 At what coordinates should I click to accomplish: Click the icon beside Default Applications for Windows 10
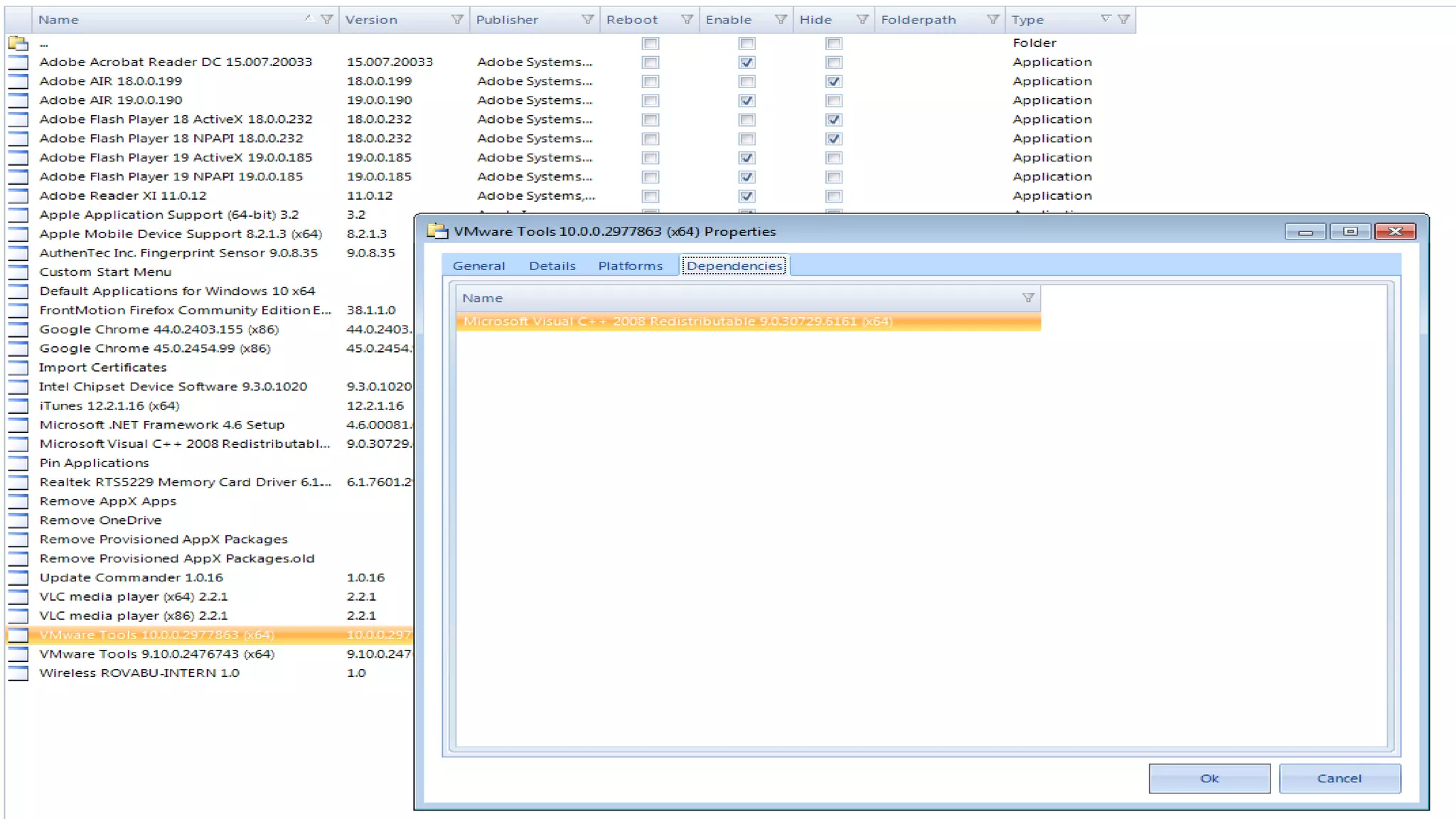(18, 291)
